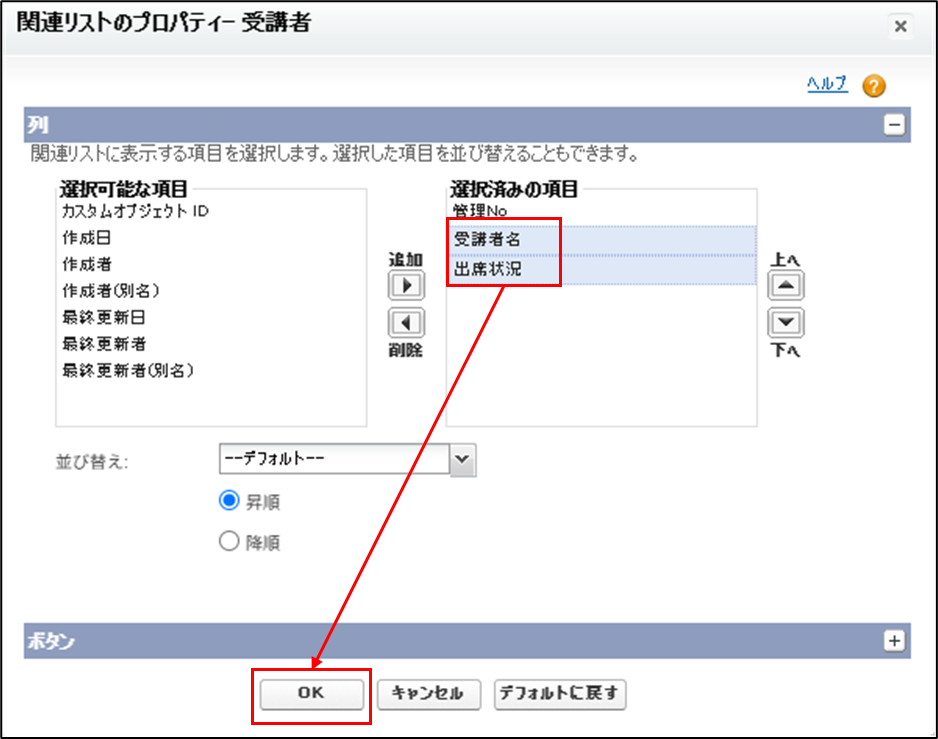The width and height of the screenshot is (938, 739).
Task: Close the related list properties dialog
Action: (x=900, y=27)
